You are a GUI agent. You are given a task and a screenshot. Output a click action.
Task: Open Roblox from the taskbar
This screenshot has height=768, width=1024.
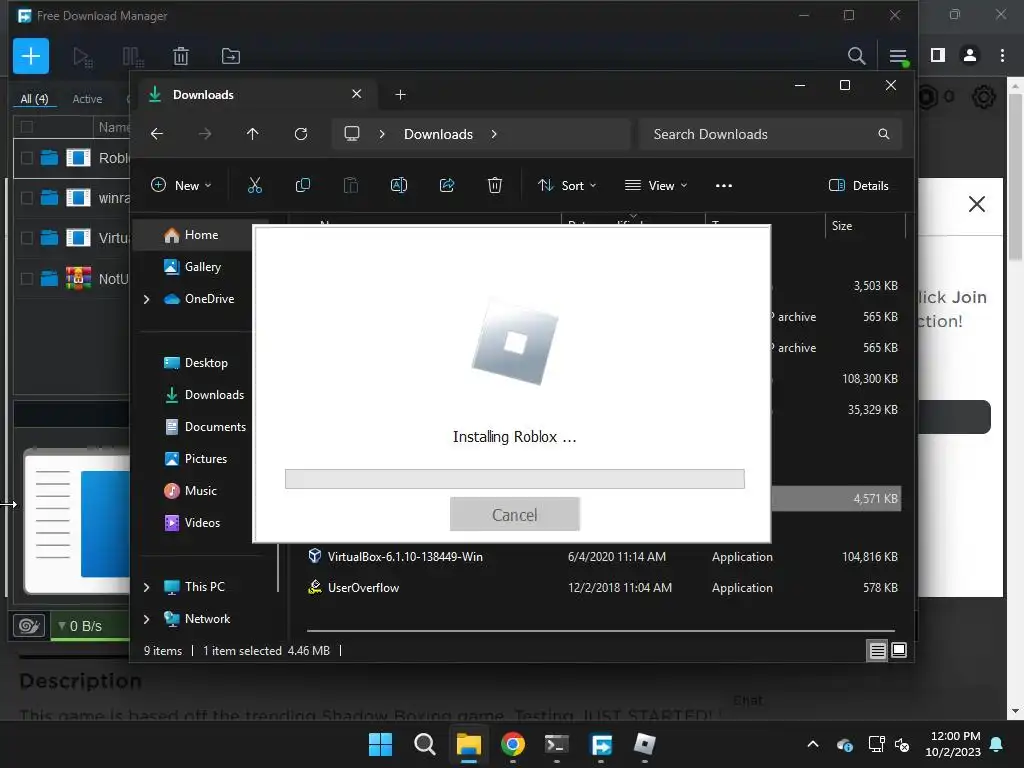[645, 744]
